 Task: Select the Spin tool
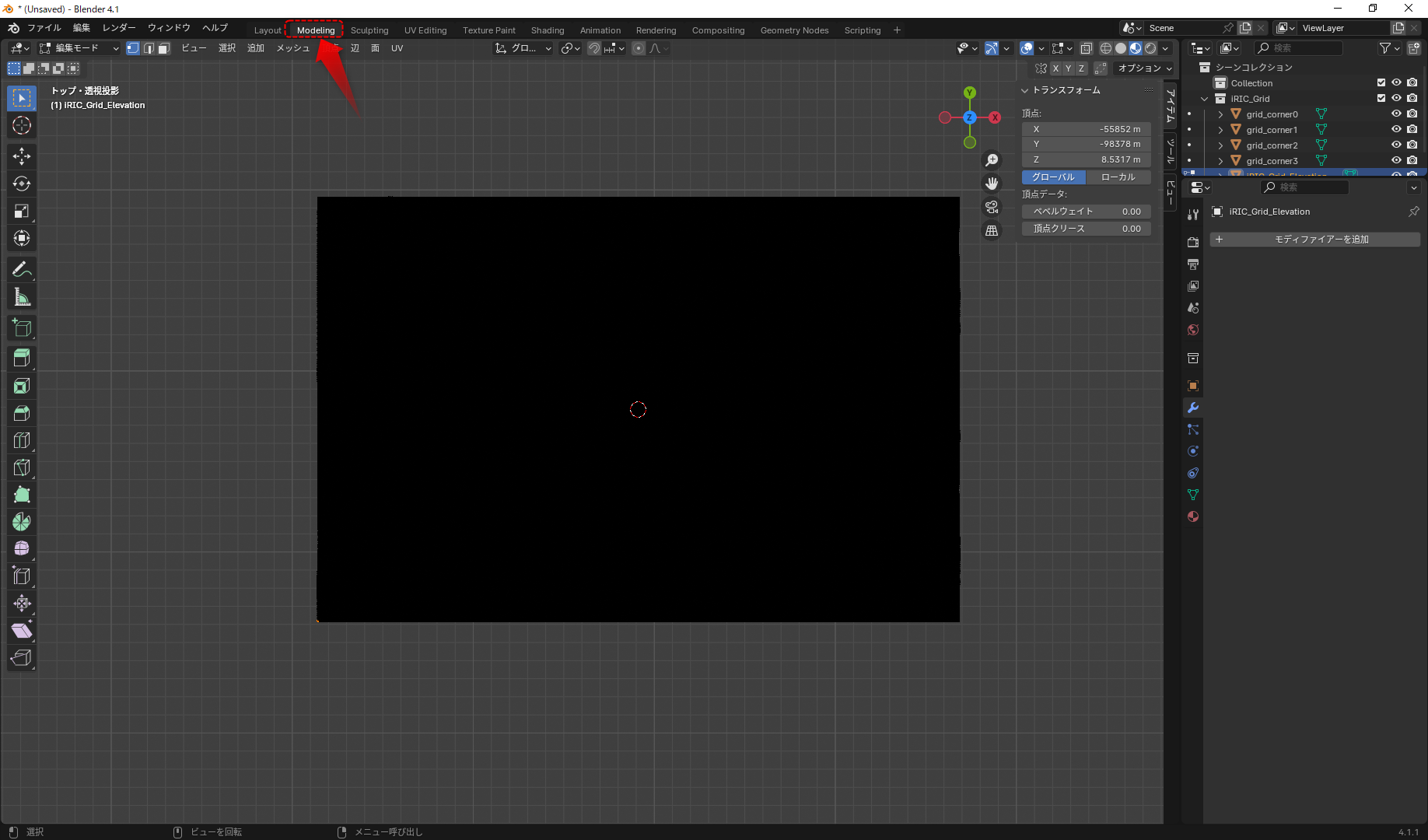click(x=22, y=522)
